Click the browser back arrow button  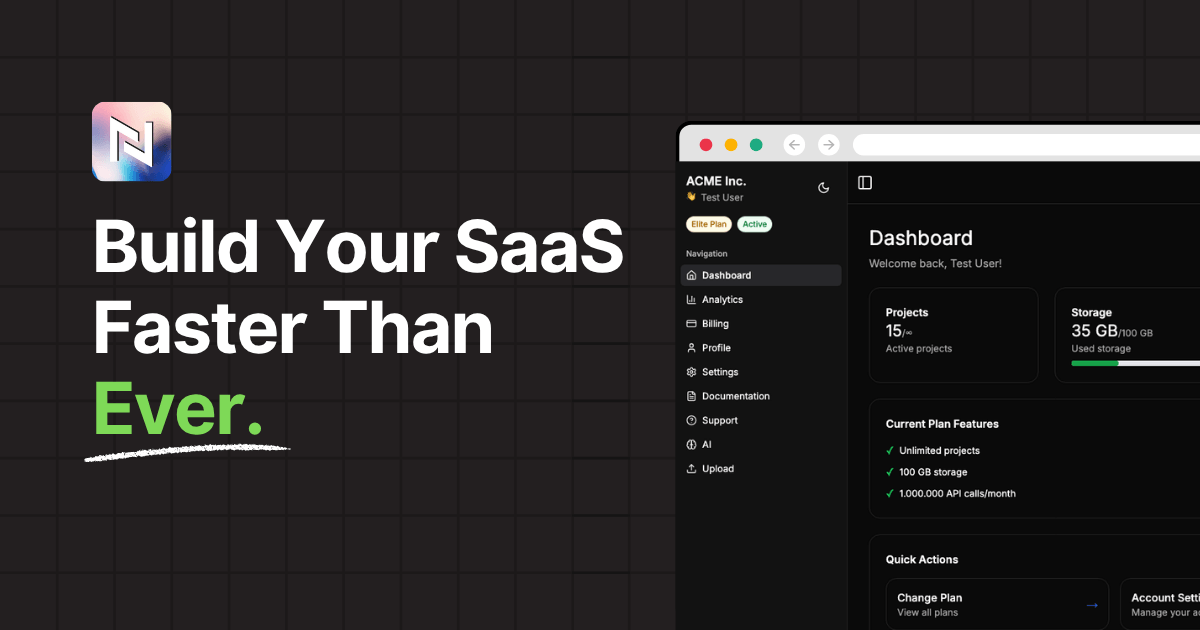pyautogui.click(x=794, y=145)
